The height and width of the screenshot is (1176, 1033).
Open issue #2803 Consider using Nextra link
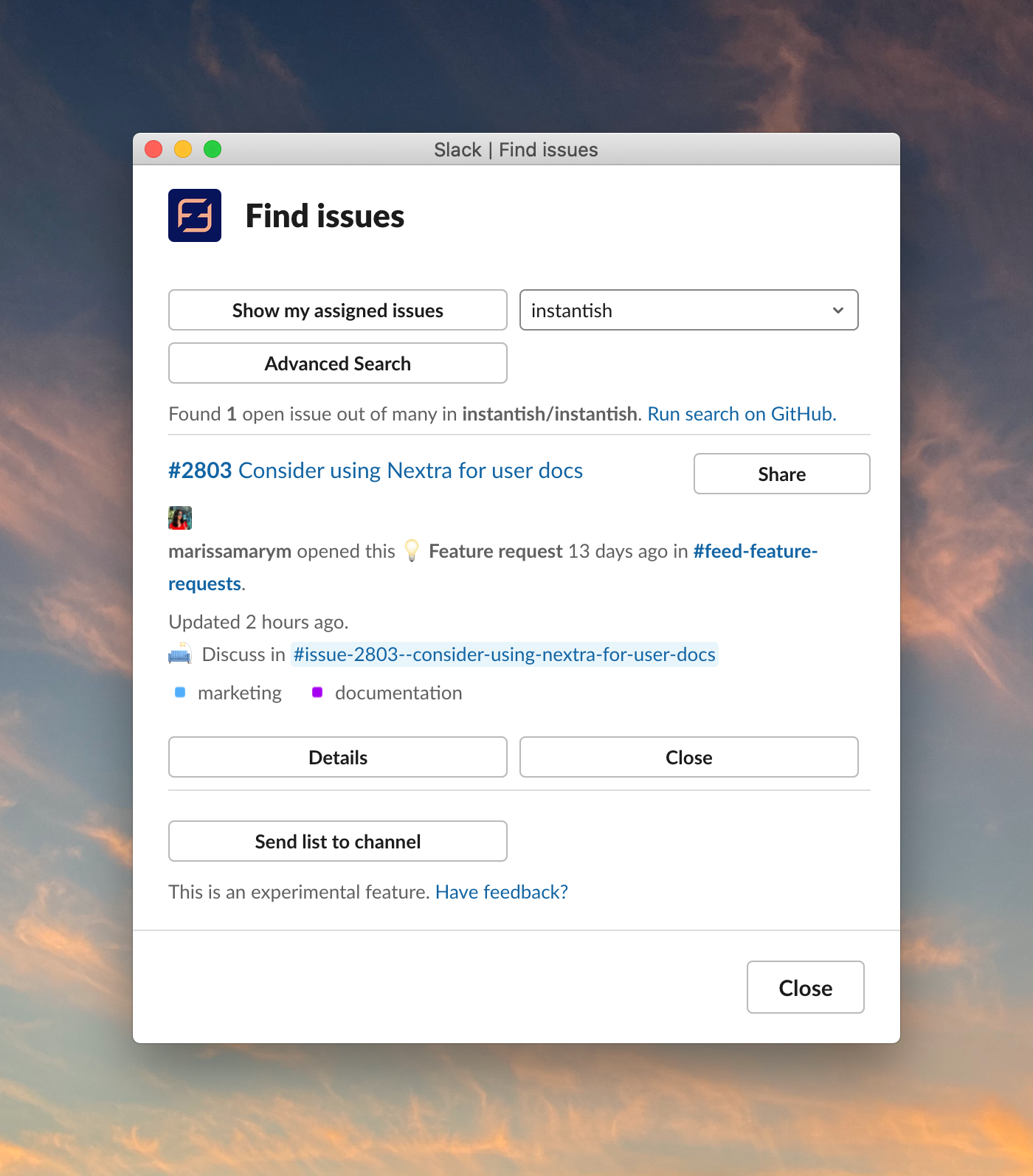(376, 471)
